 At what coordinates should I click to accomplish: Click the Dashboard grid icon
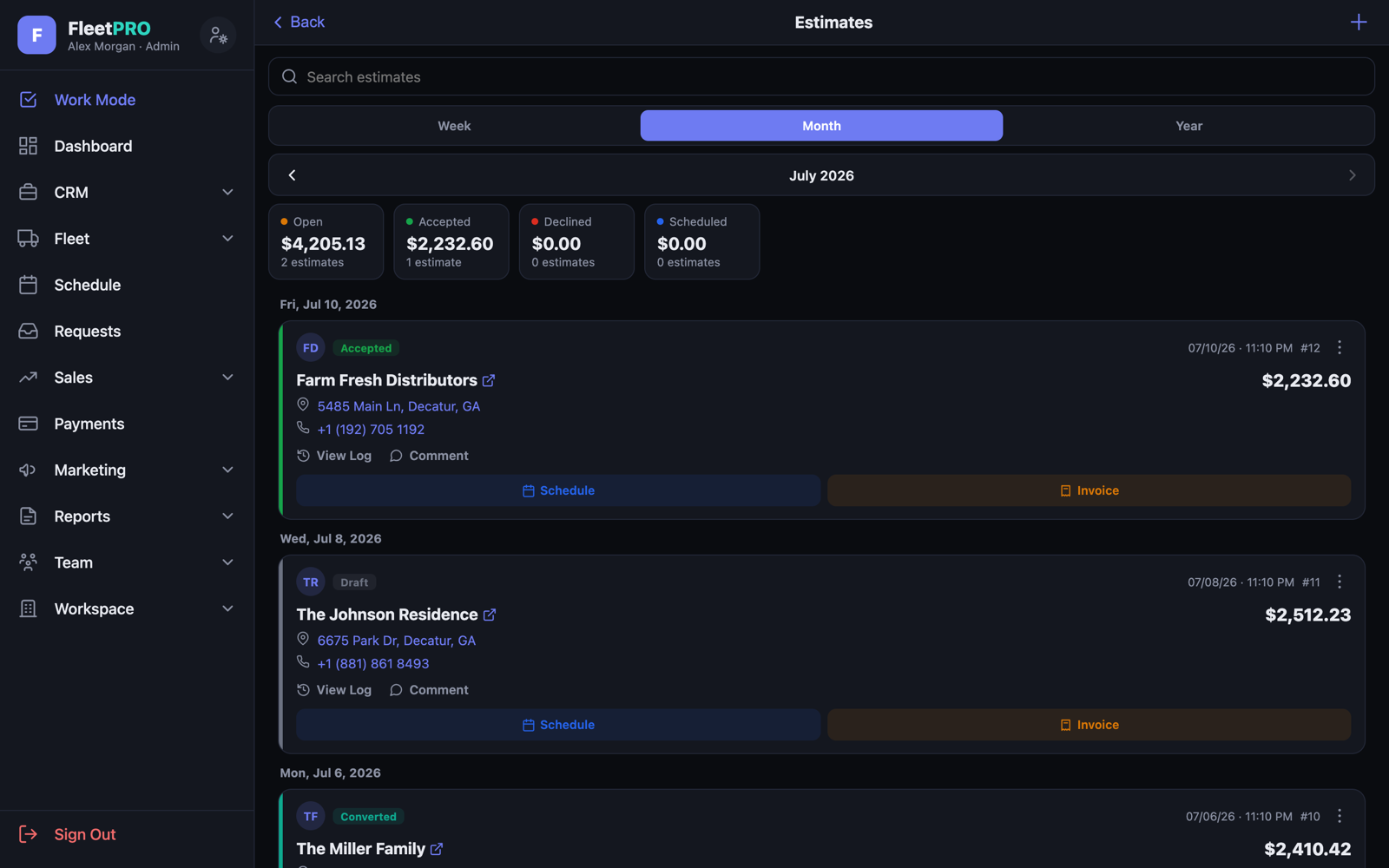pyautogui.click(x=28, y=146)
